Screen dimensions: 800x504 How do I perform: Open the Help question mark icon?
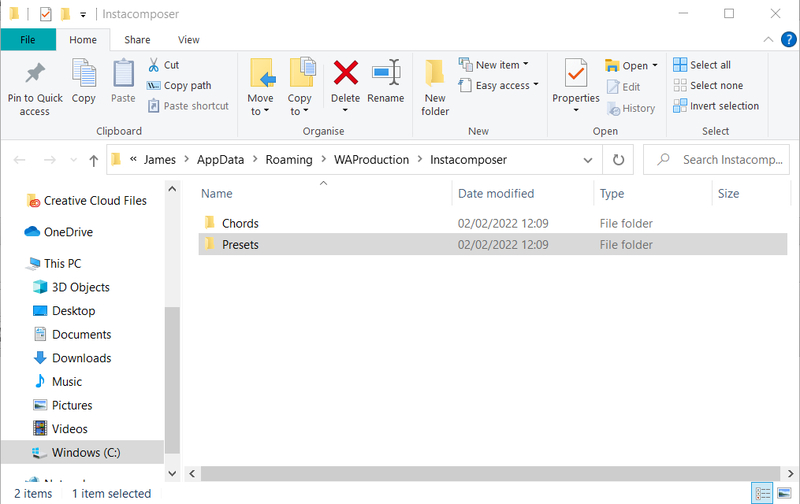(789, 39)
